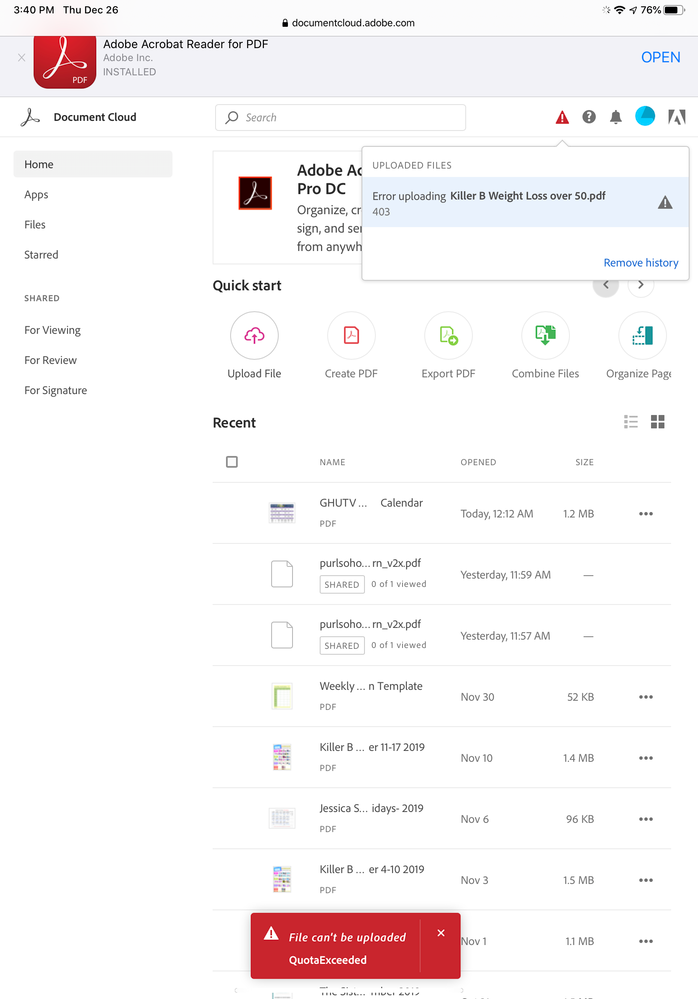Click the Upload File cloud icon
Screen dimensions: 698x999
[x=254, y=337]
